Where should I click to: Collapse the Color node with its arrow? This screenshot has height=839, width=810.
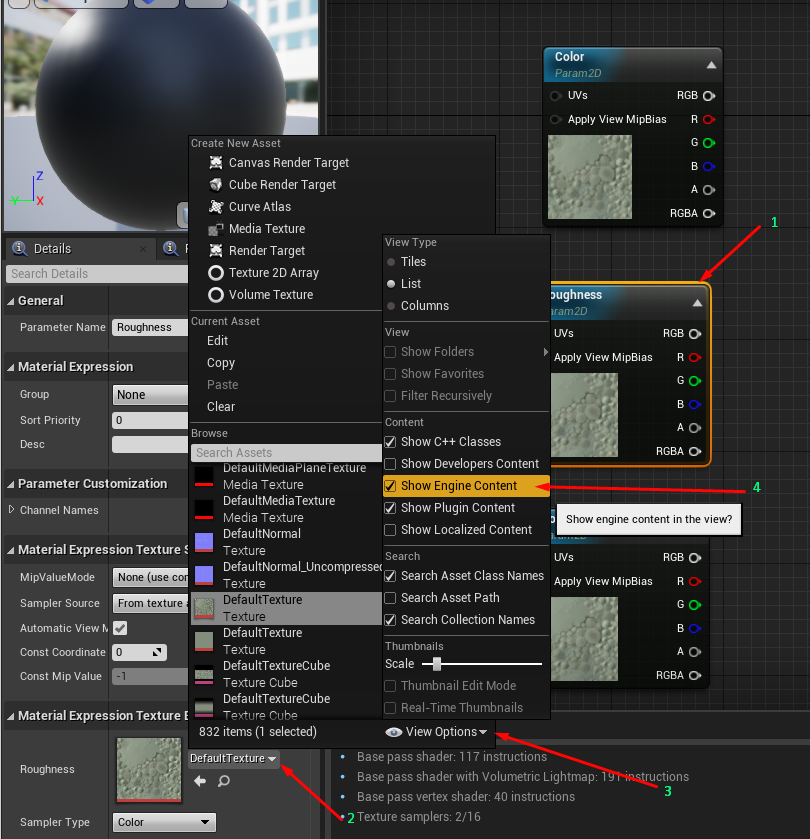click(711, 65)
